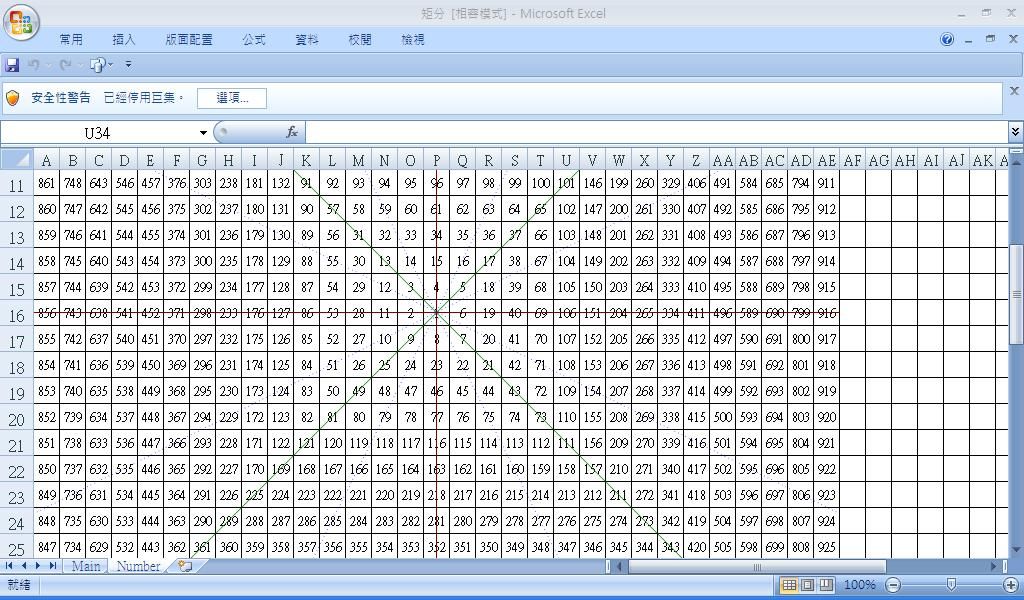Open the 檢視 ribbon tab

pyautogui.click(x=413, y=40)
